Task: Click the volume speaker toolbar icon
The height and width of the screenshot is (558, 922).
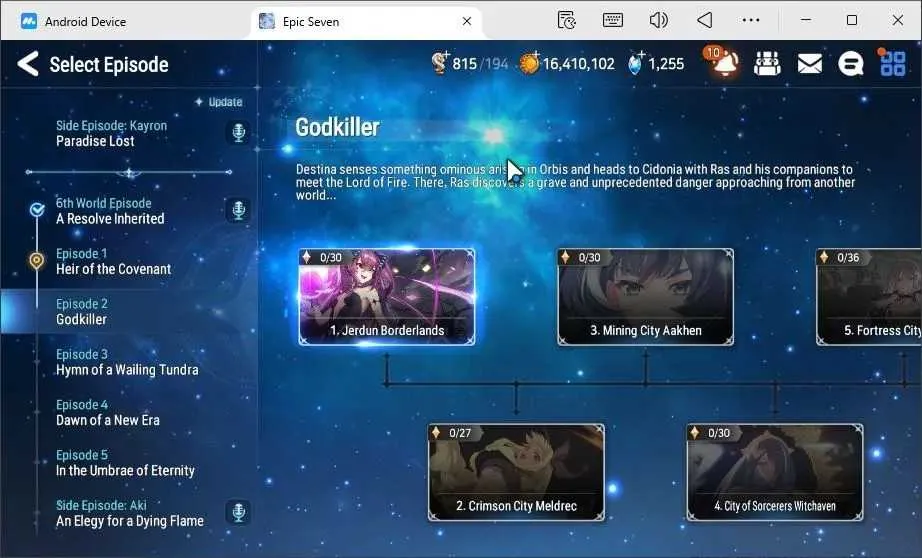Action: pos(659,21)
